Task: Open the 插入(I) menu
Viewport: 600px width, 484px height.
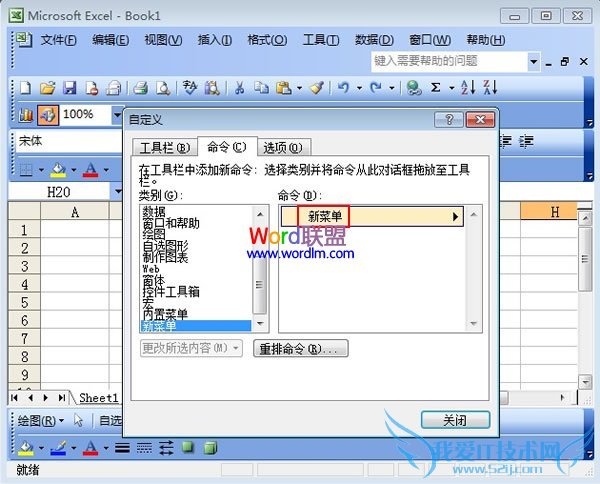Action: (x=214, y=40)
